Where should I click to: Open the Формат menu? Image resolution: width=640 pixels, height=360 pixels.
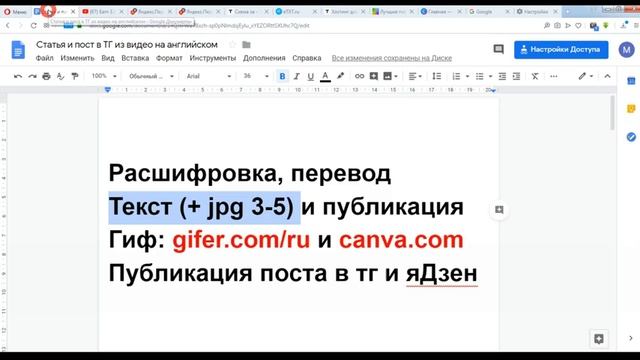(x=169, y=58)
